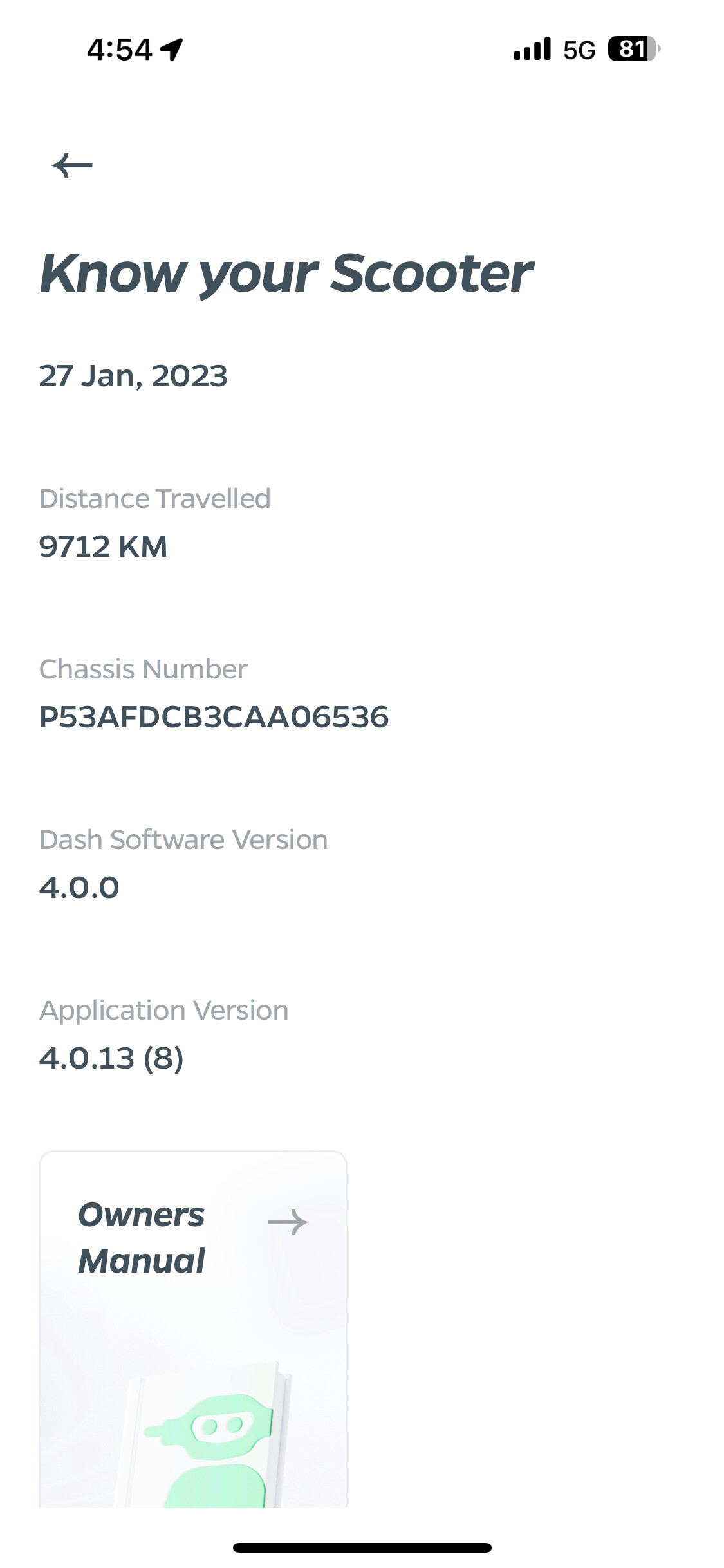Tap the Know your Scooter heading
The width and height of the screenshot is (724, 1568).
286,274
